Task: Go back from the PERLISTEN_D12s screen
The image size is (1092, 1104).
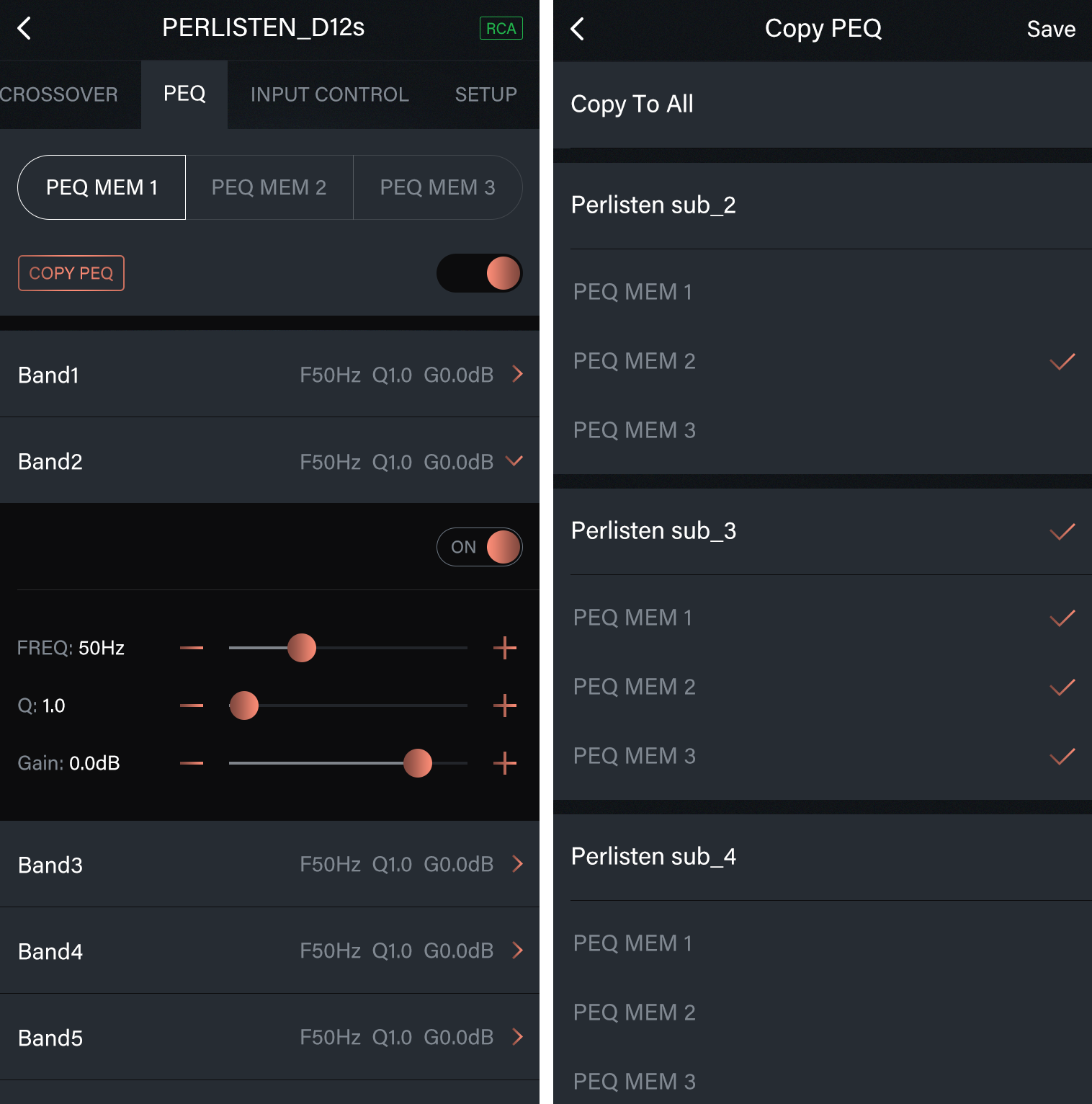Action: pyautogui.click(x=24, y=29)
